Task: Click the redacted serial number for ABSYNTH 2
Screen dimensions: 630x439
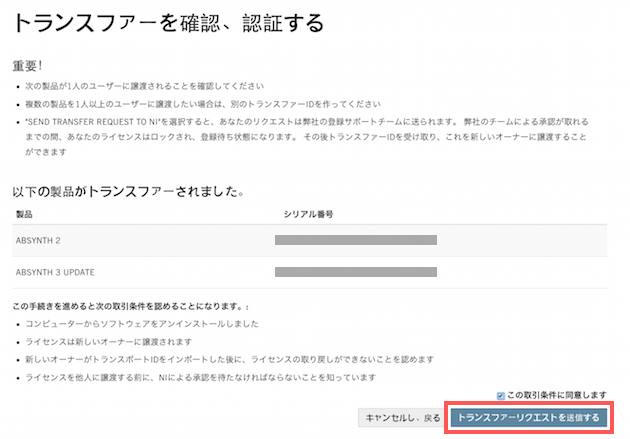Action: 356,240
